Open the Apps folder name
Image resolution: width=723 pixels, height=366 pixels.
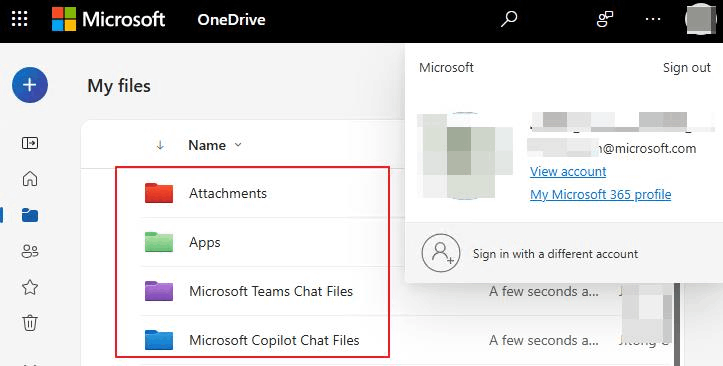(205, 242)
